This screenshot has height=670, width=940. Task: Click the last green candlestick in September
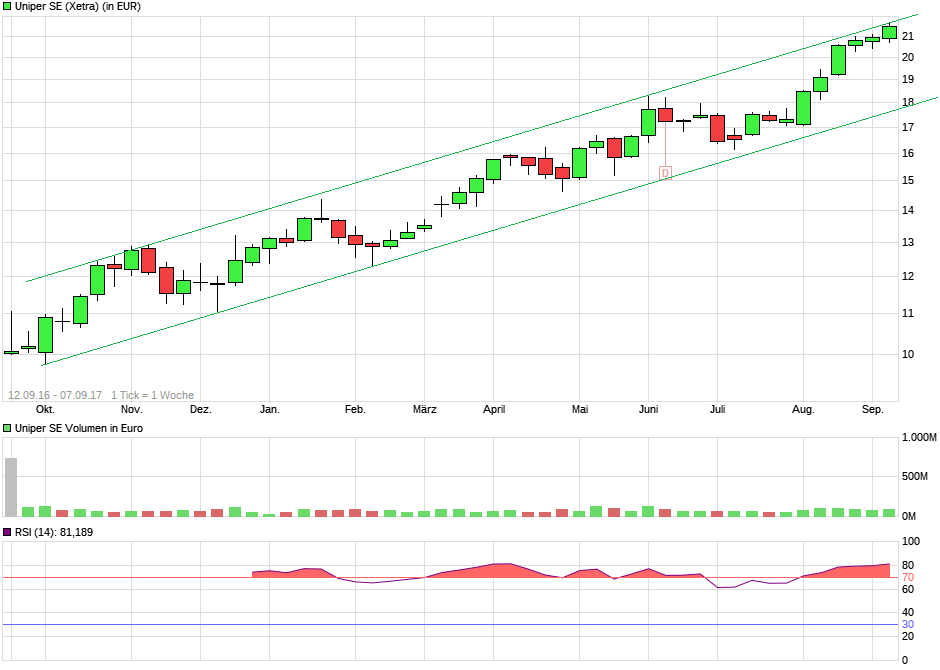point(890,32)
